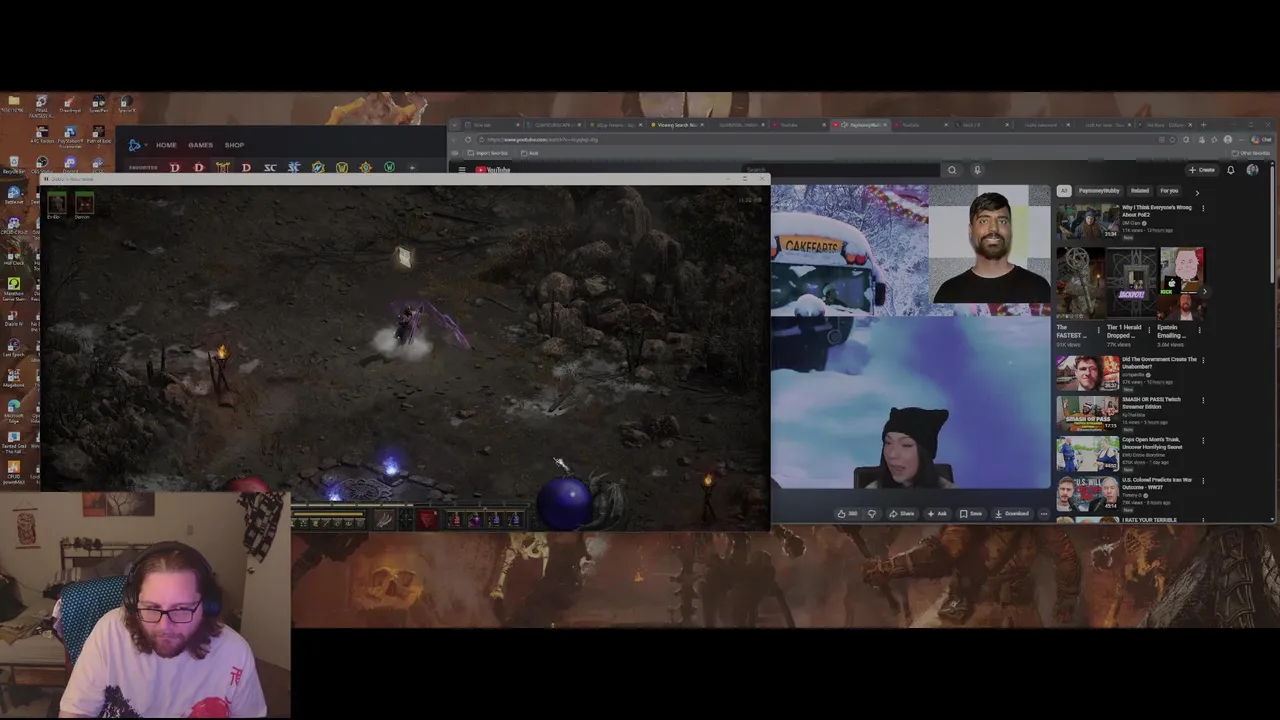The width and height of the screenshot is (1280, 720).
Task: Open more options for Cops Open Mom's Trunk
Action: pyautogui.click(x=1203, y=440)
